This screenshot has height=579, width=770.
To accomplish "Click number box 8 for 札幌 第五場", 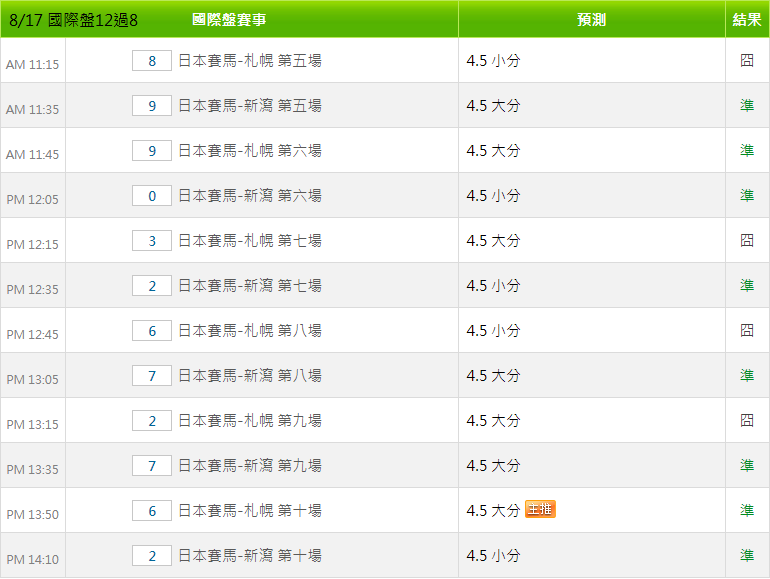I will (152, 61).
